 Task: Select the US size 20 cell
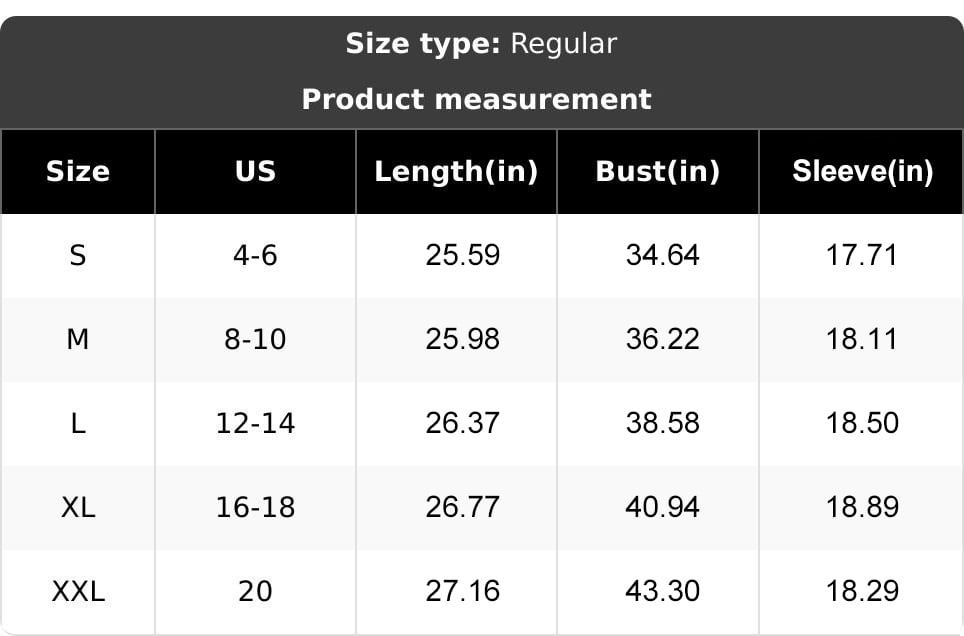(255, 591)
